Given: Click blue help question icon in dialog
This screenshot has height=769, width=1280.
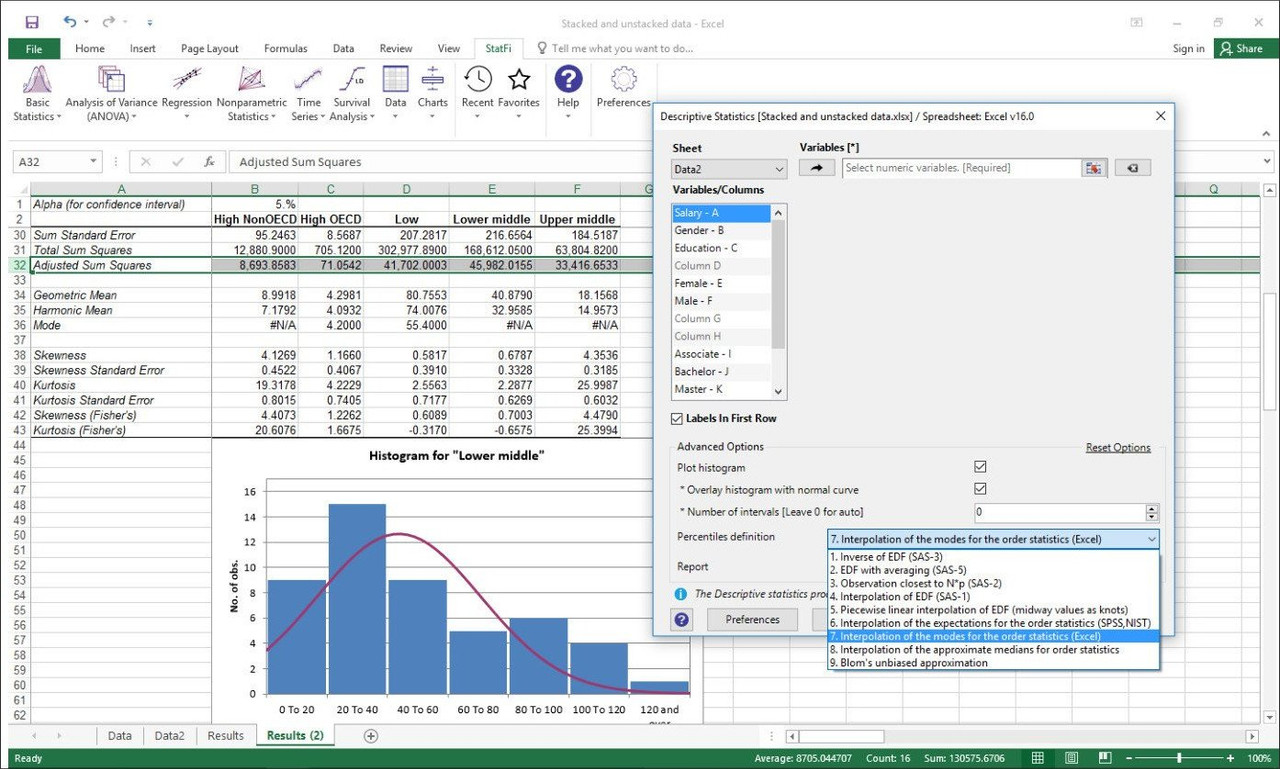Looking at the screenshot, I should (682, 619).
